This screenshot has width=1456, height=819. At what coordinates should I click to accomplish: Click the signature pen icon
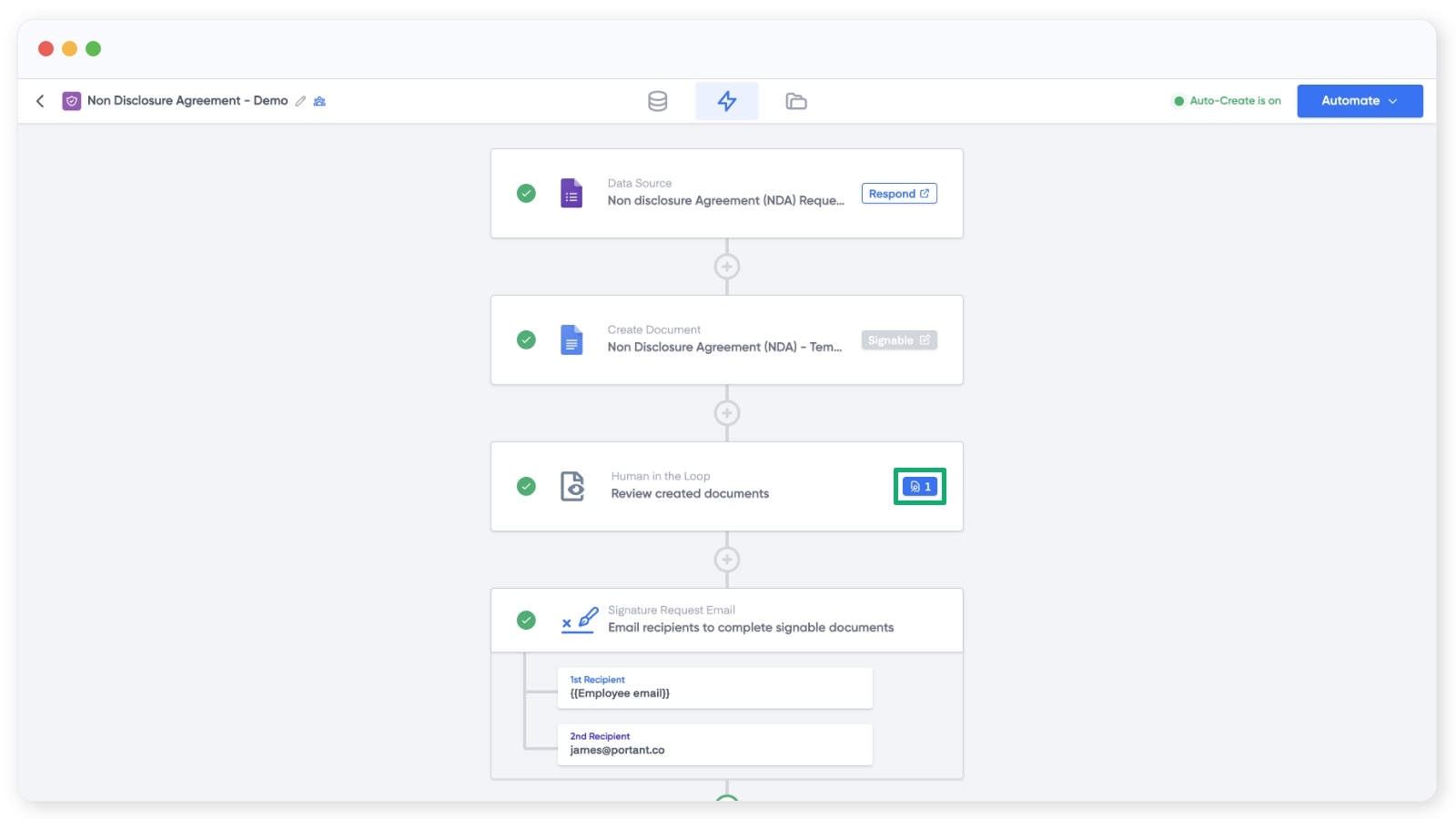pos(580,621)
